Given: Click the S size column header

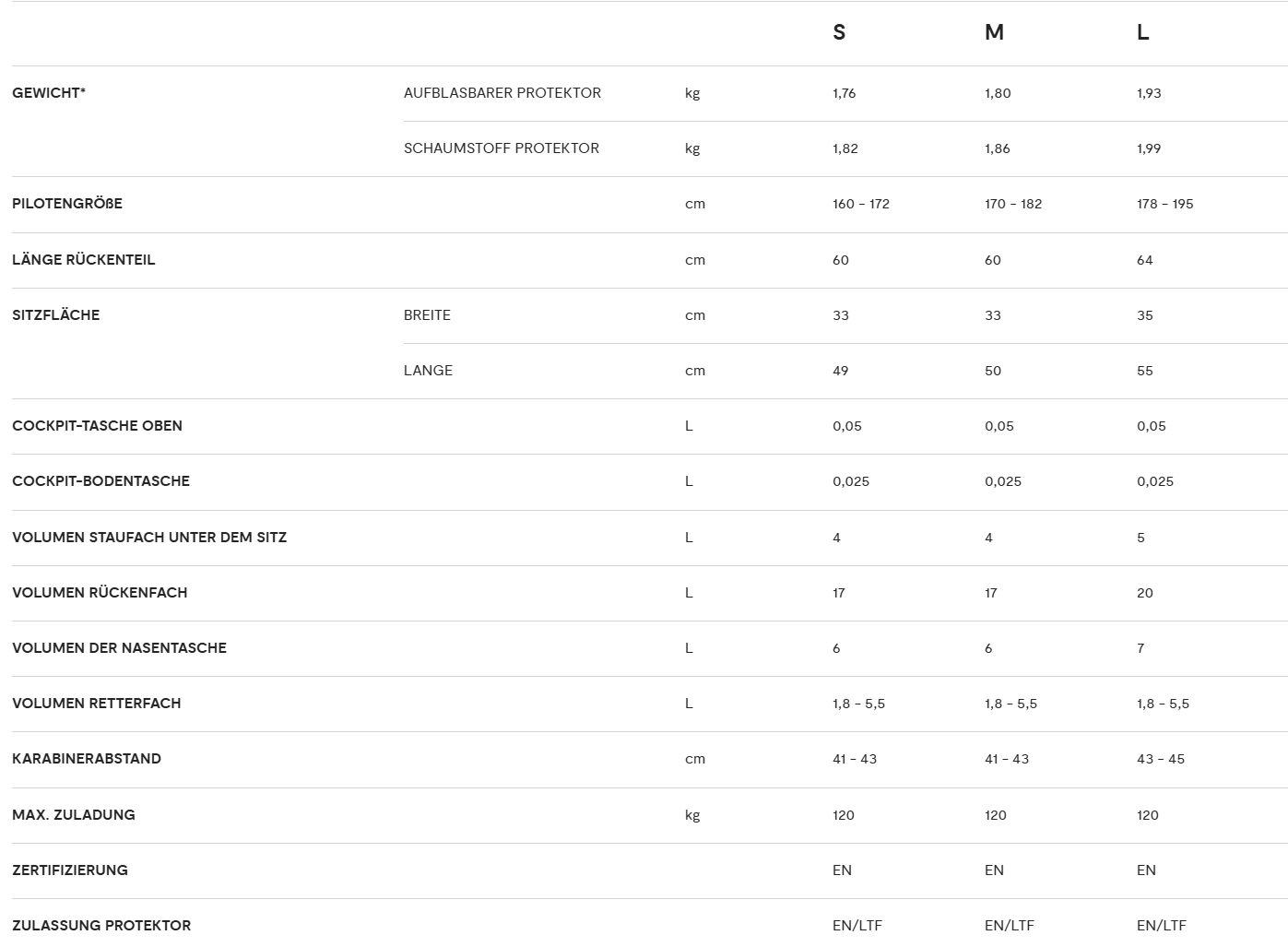Looking at the screenshot, I should (x=839, y=32).
